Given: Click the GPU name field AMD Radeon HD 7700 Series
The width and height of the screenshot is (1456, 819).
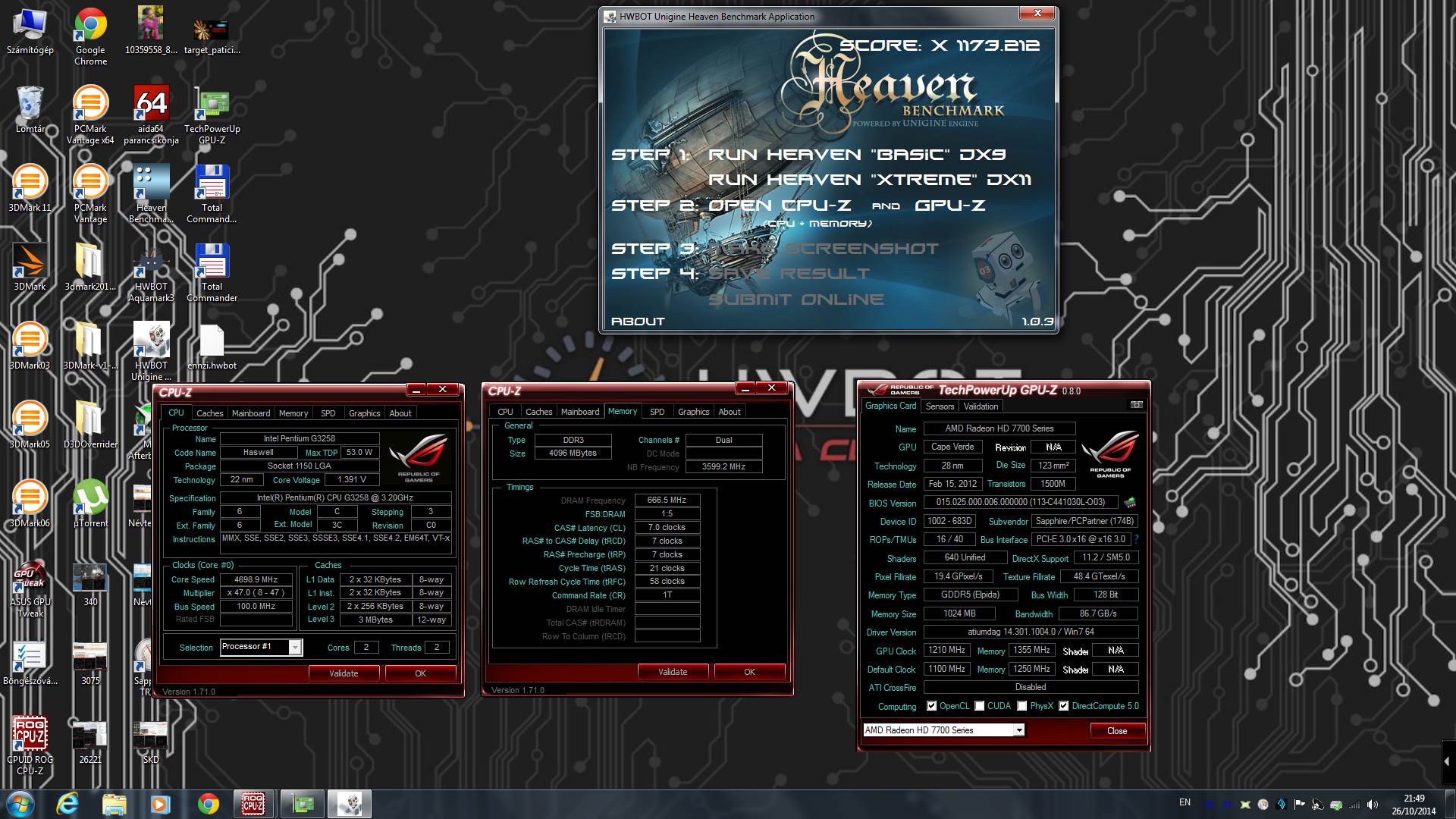Looking at the screenshot, I should 999,428.
